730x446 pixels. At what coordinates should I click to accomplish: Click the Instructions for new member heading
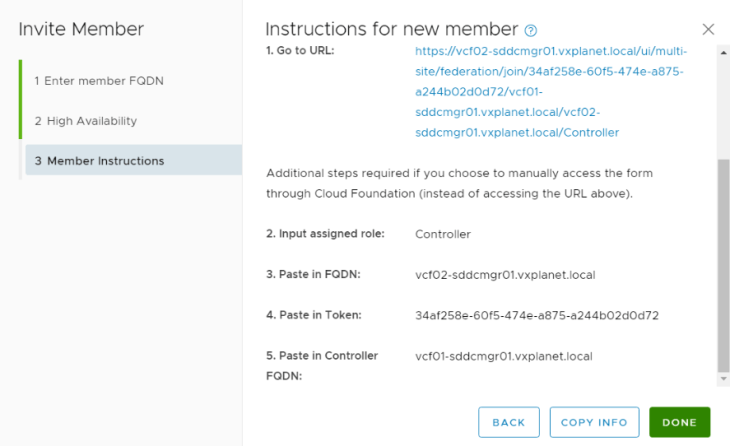[392, 29]
